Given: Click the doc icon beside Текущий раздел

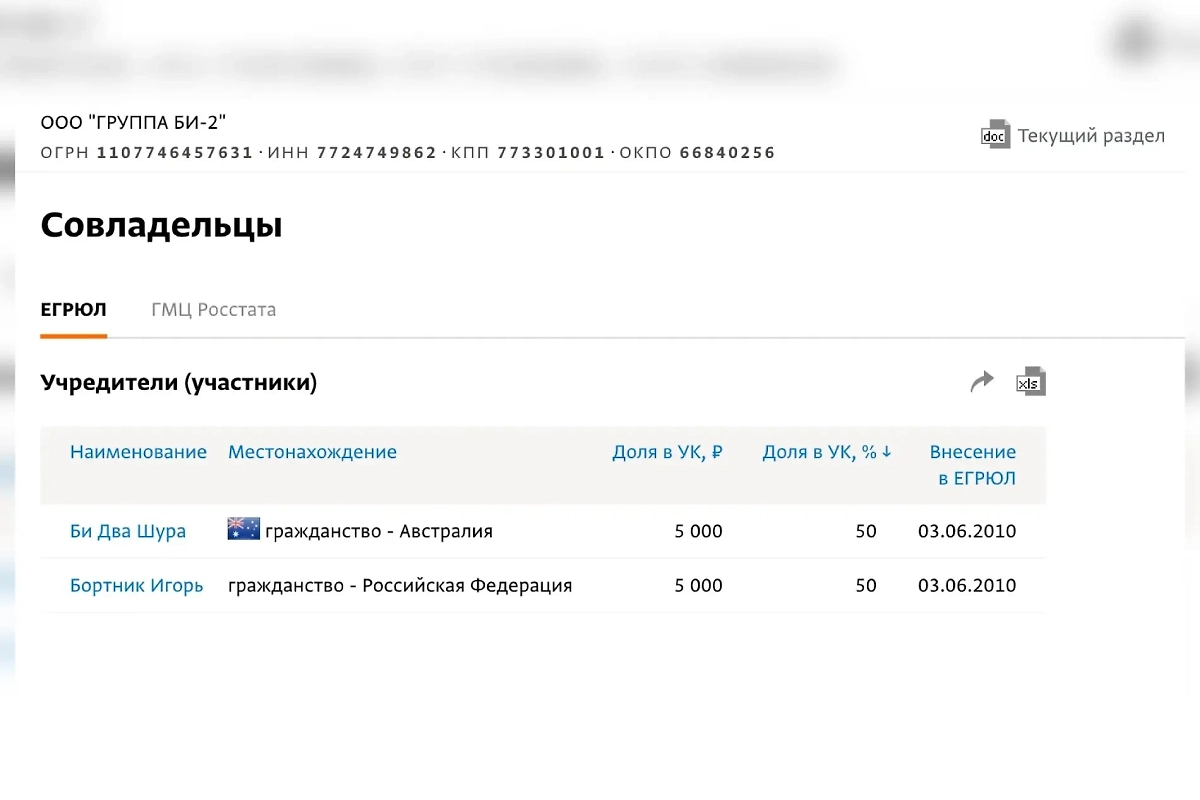Looking at the screenshot, I should point(994,134).
